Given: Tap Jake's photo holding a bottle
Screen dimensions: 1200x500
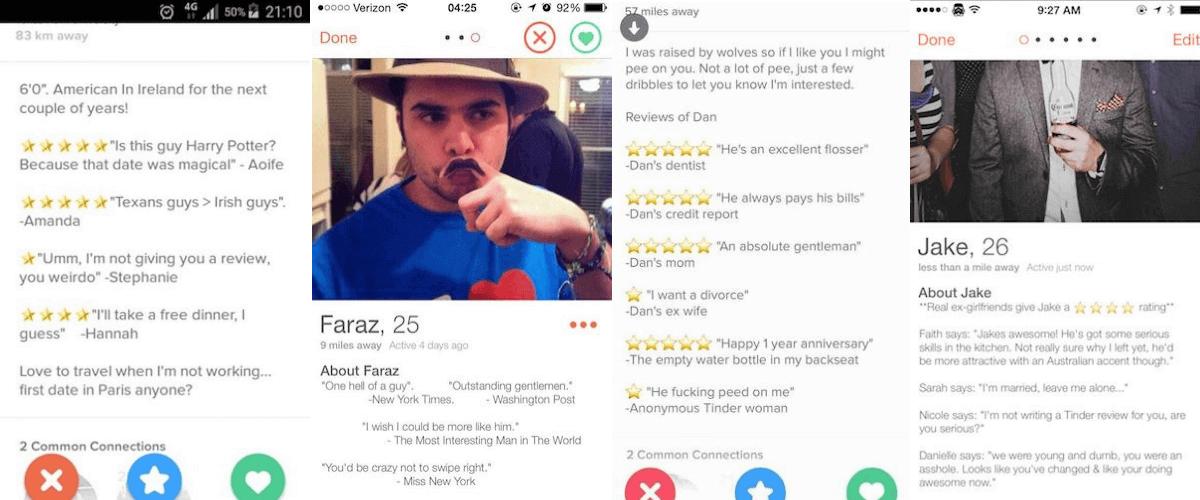Looking at the screenshot, I should pos(1055,141).
